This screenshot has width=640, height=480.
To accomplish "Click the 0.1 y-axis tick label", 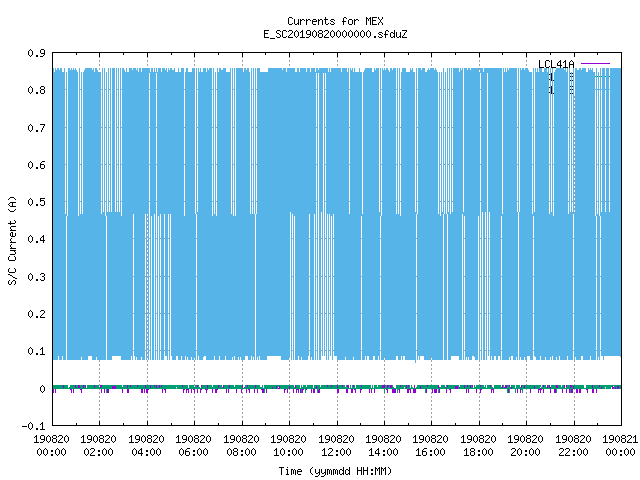I will (x=36, y=351).
